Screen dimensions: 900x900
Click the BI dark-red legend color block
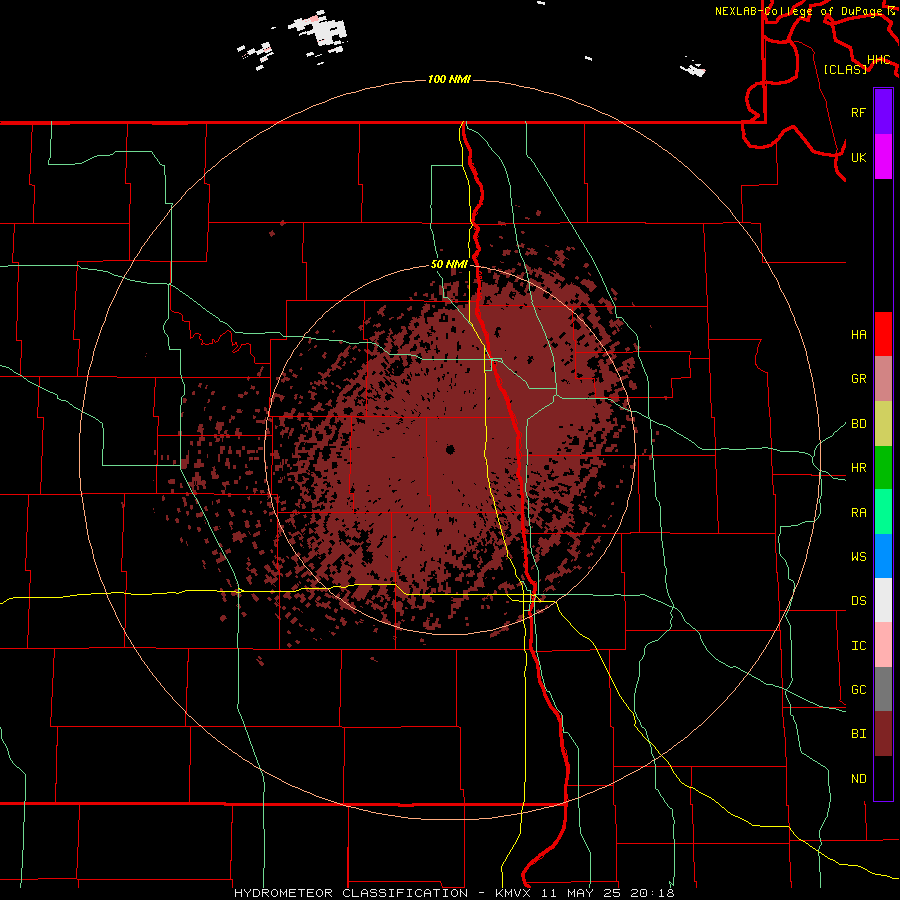point(883,733)
